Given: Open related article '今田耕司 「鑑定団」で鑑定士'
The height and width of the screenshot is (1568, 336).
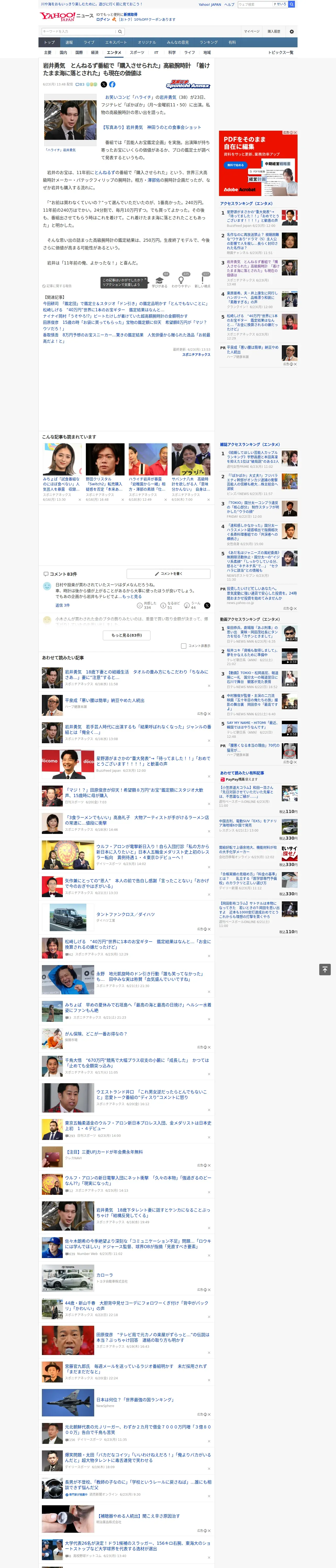Looking at the screenshot, I should point(125,303).
